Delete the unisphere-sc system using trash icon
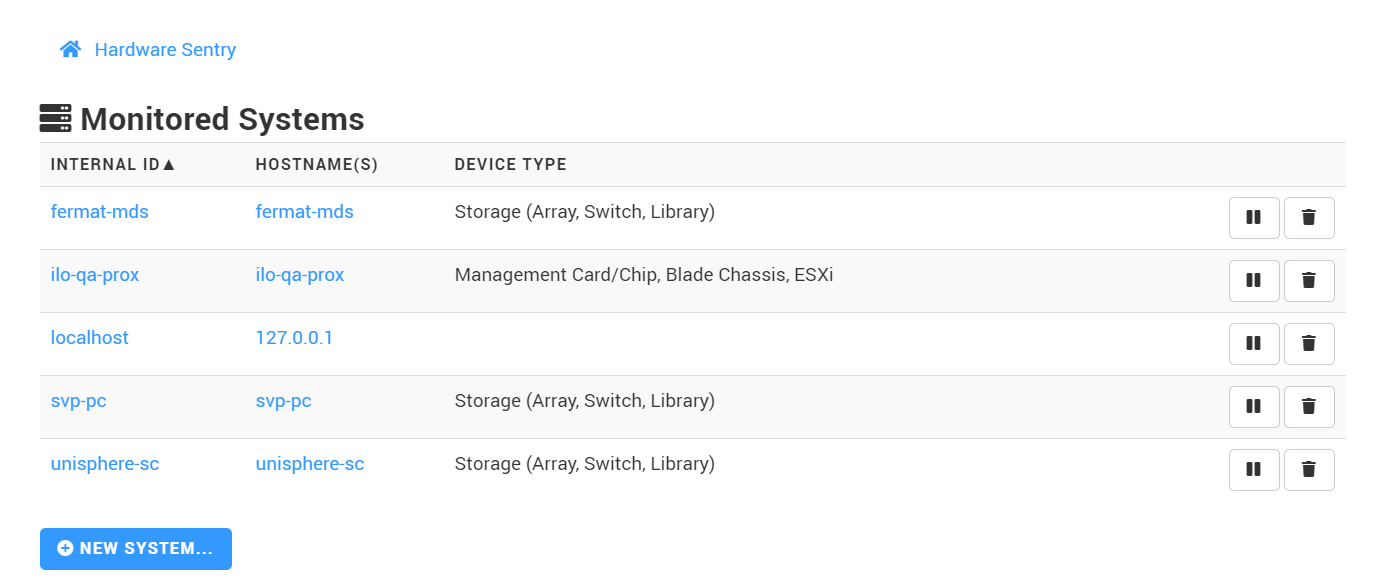The width and height of the screenshot is (1393, 585). click(x=1309, y=469)
